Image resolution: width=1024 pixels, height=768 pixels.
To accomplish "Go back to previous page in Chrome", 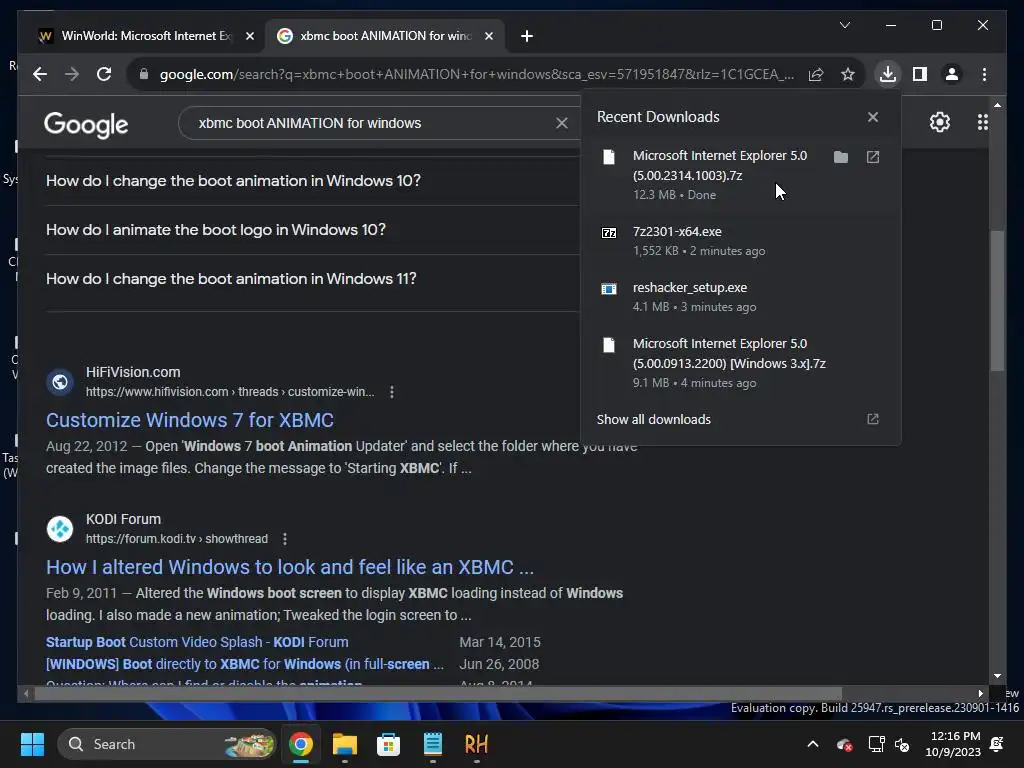I will 40,74.
